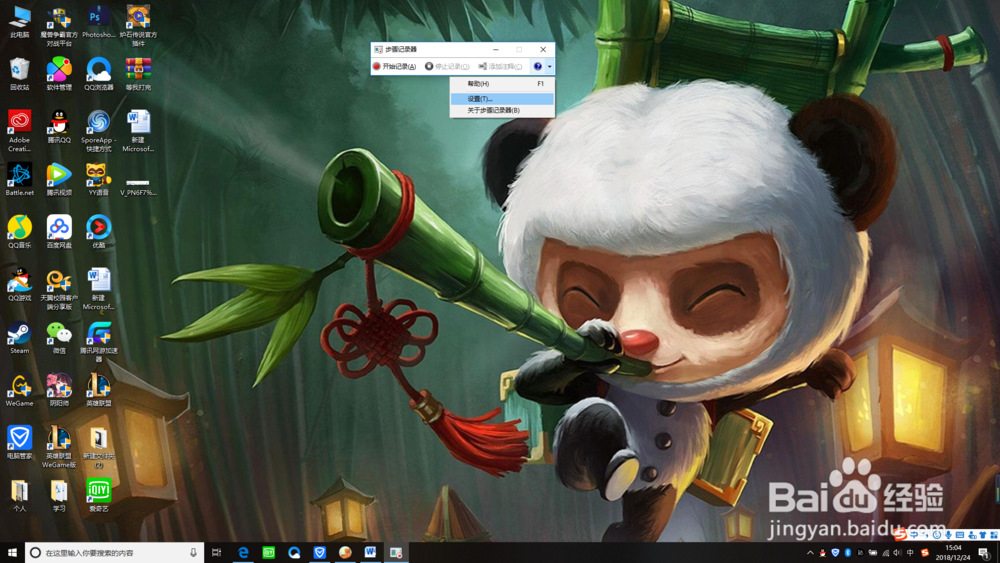Select the V_PN6F7% file on desktop
Screen dimensions: 1000x563
pyautogui.click(x=138, y=185)
